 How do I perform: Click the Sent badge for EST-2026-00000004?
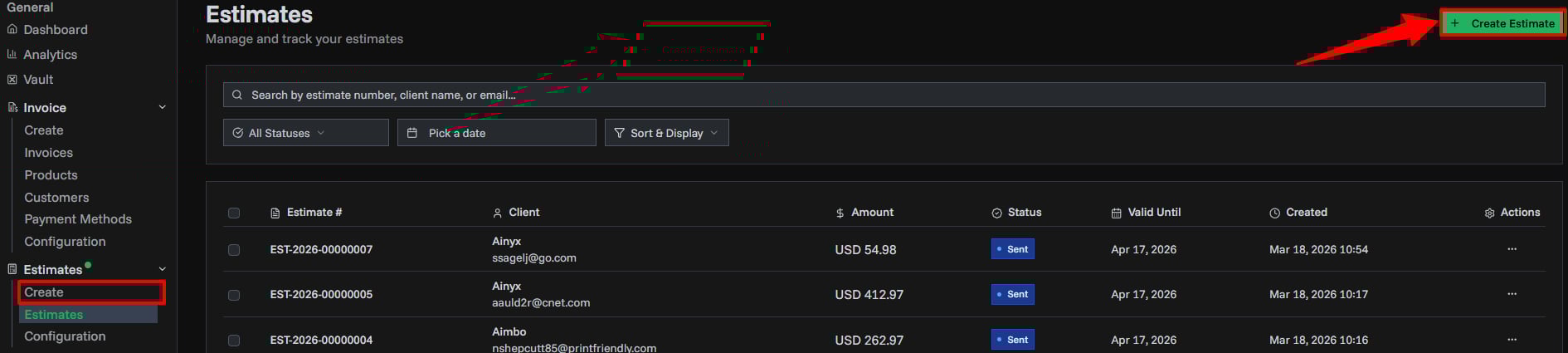tap(1012, 340)
